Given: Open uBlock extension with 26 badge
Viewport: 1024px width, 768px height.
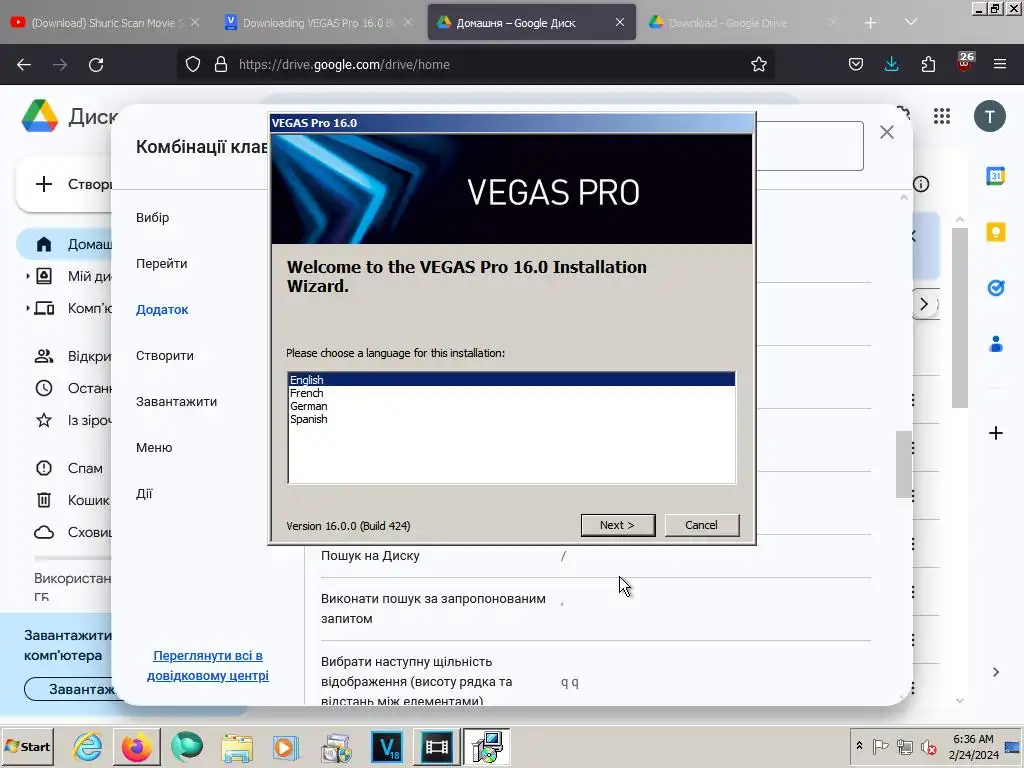Looking at the screenshot, I should [x=965, y=63].
